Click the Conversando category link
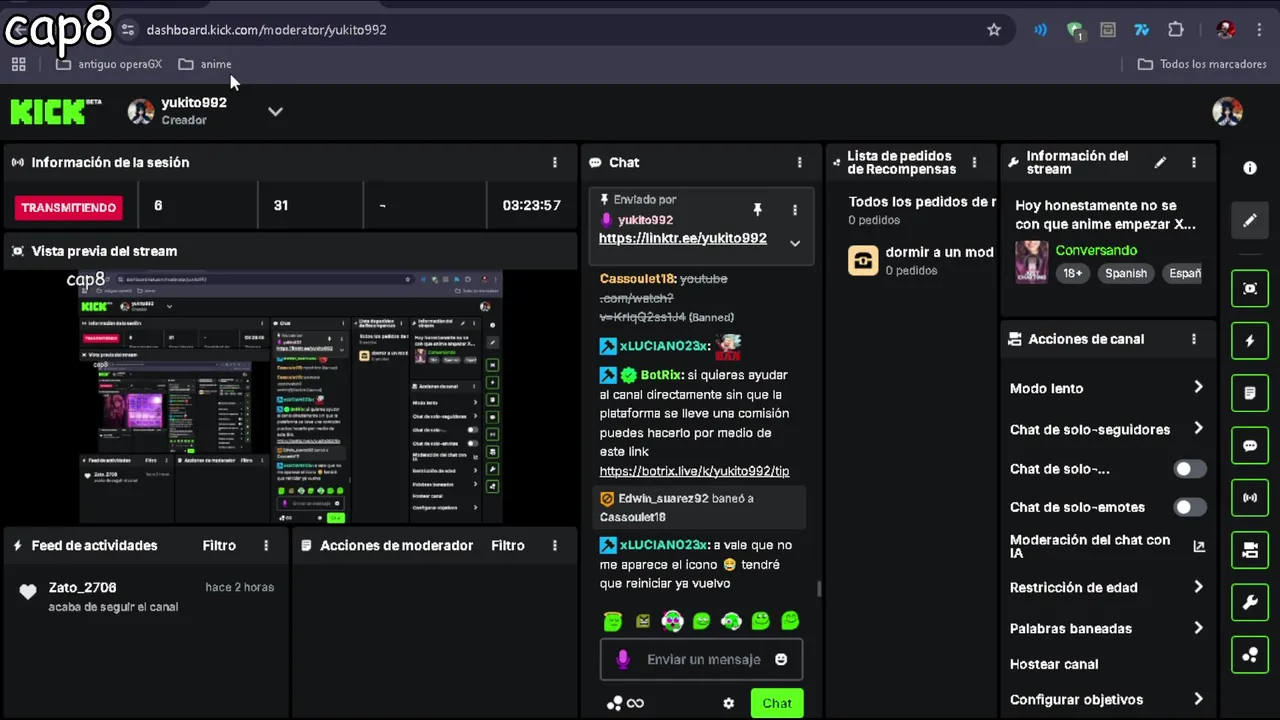 tap(1096, 250)
